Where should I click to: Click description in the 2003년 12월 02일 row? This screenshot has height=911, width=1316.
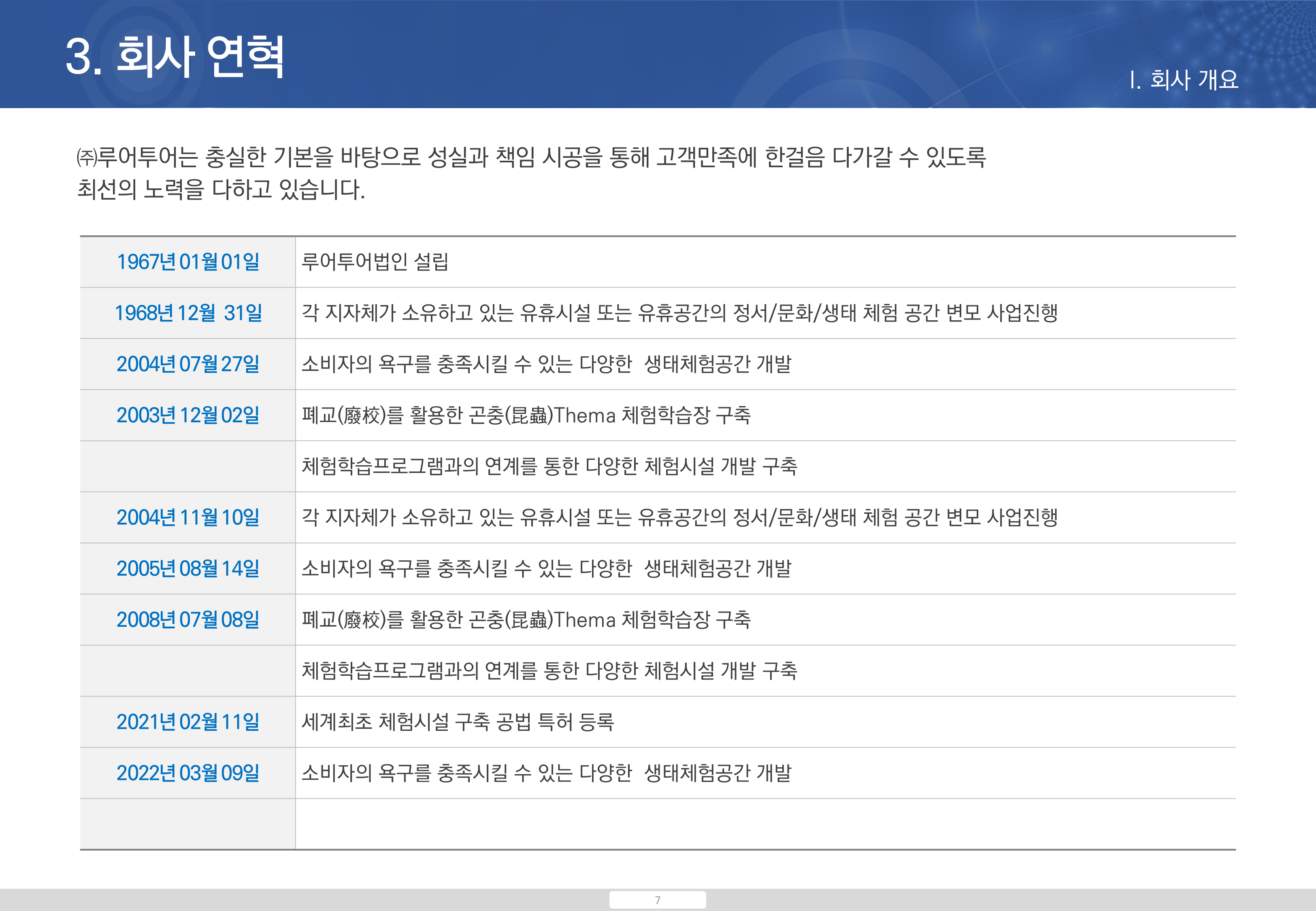pyautogui.click(x=526, y=415)
